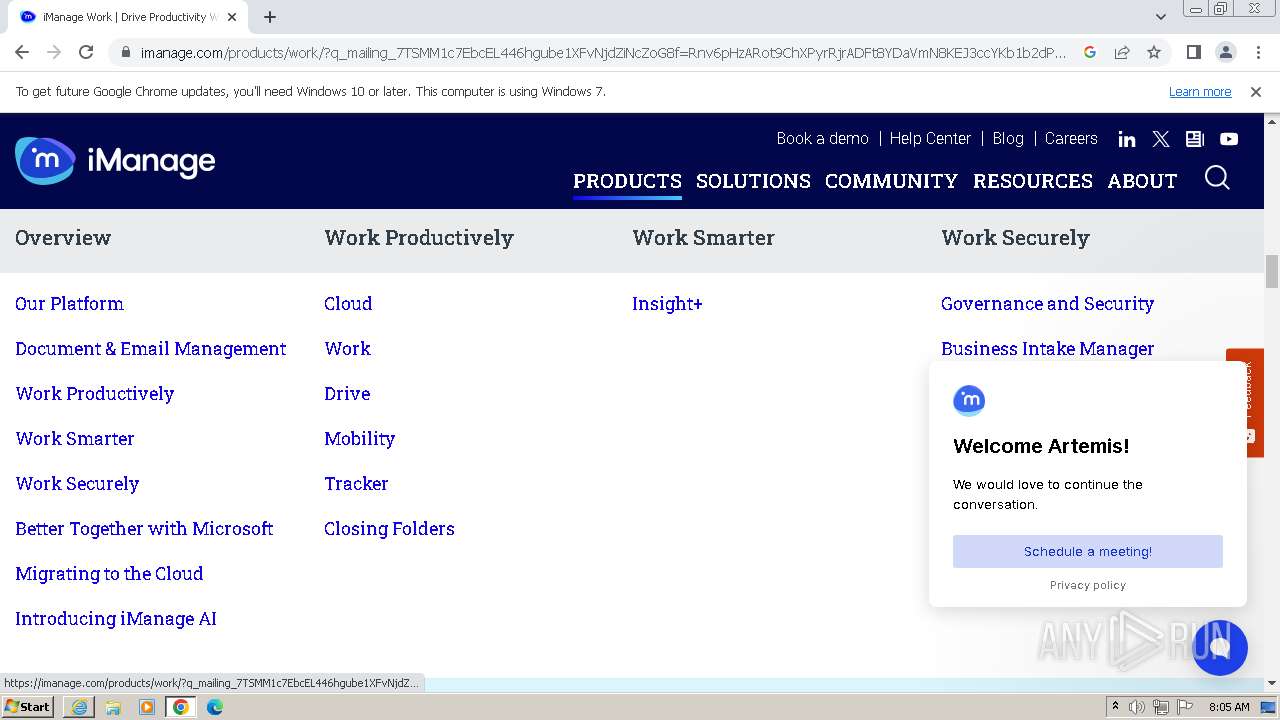
Task: Dismiss the Chrome update notification bar
Action: coord(1256,92)
